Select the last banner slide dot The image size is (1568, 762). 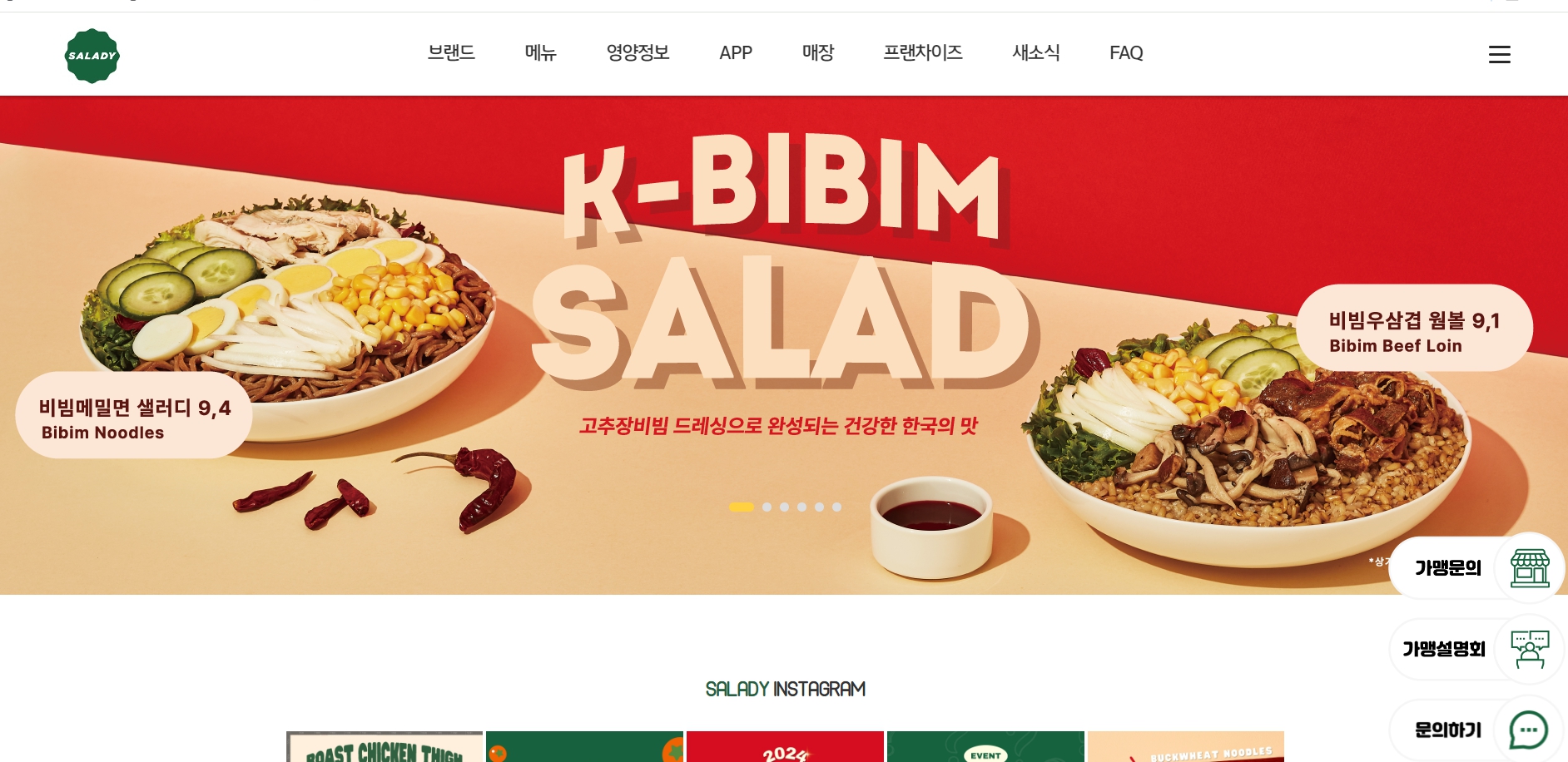[x=836, y=507]
